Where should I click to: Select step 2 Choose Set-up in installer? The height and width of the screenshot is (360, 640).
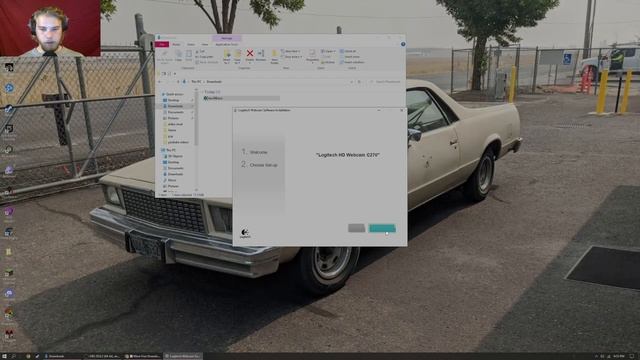(x=260, y=165)
